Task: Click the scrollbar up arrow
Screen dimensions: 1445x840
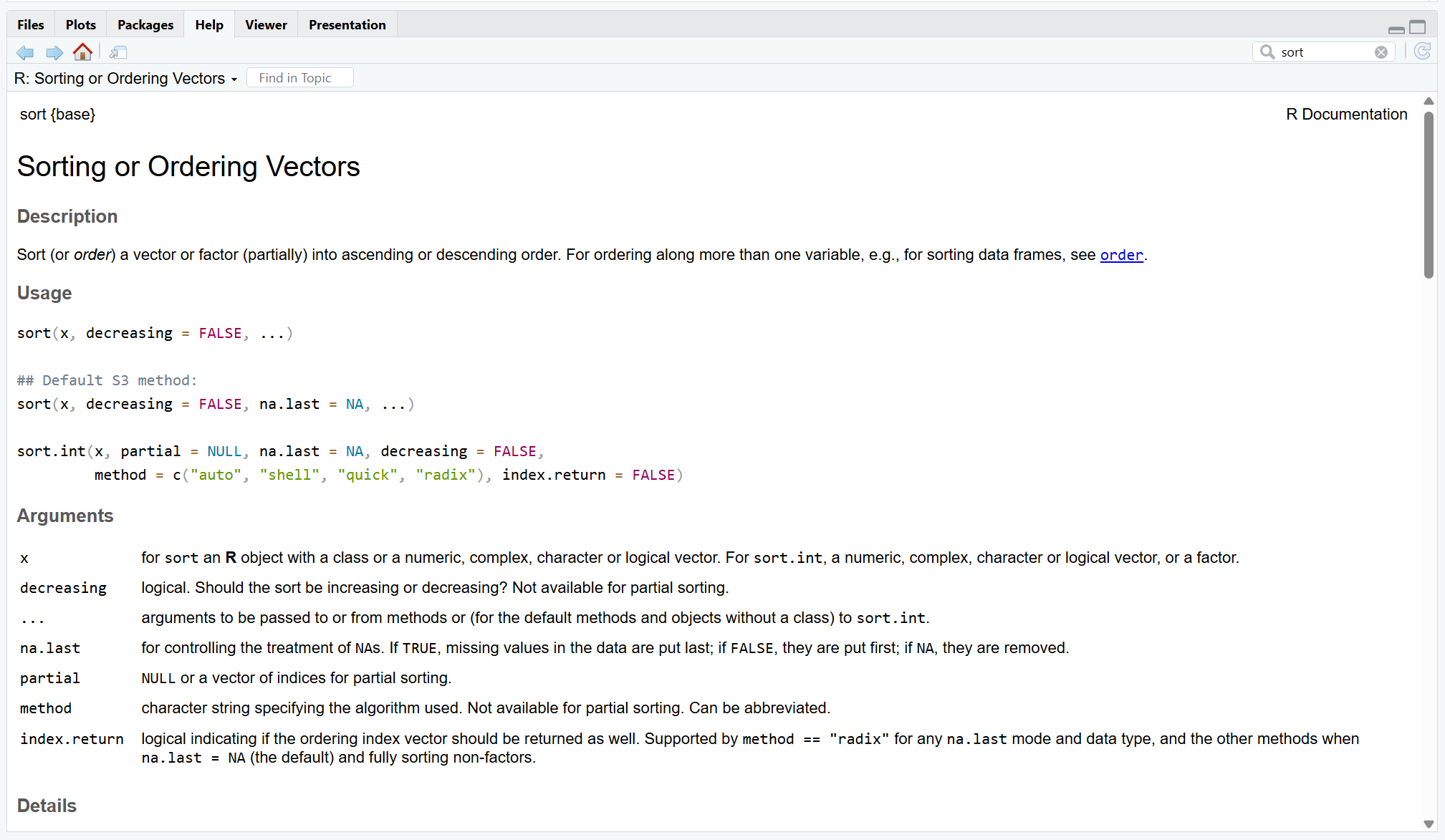Action: (1429, 101)
